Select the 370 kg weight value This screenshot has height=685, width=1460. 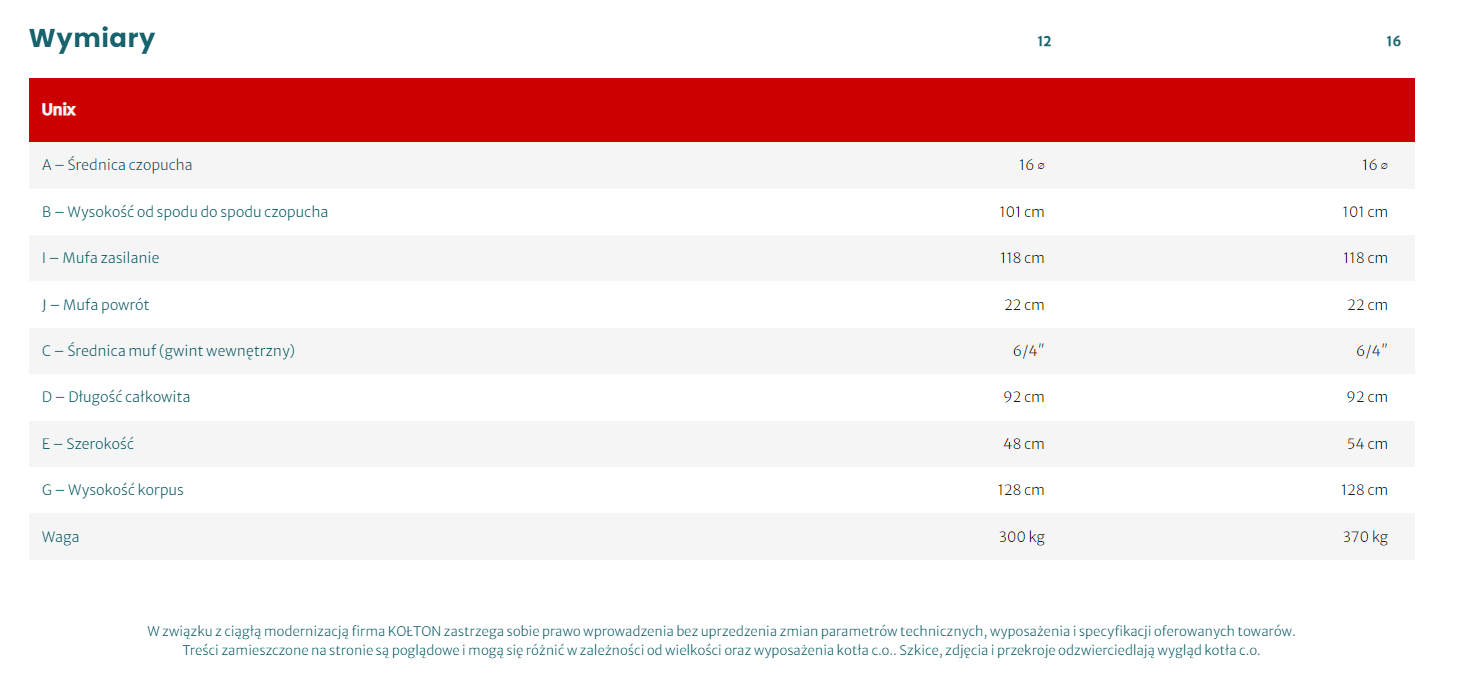click(1365, 537)
